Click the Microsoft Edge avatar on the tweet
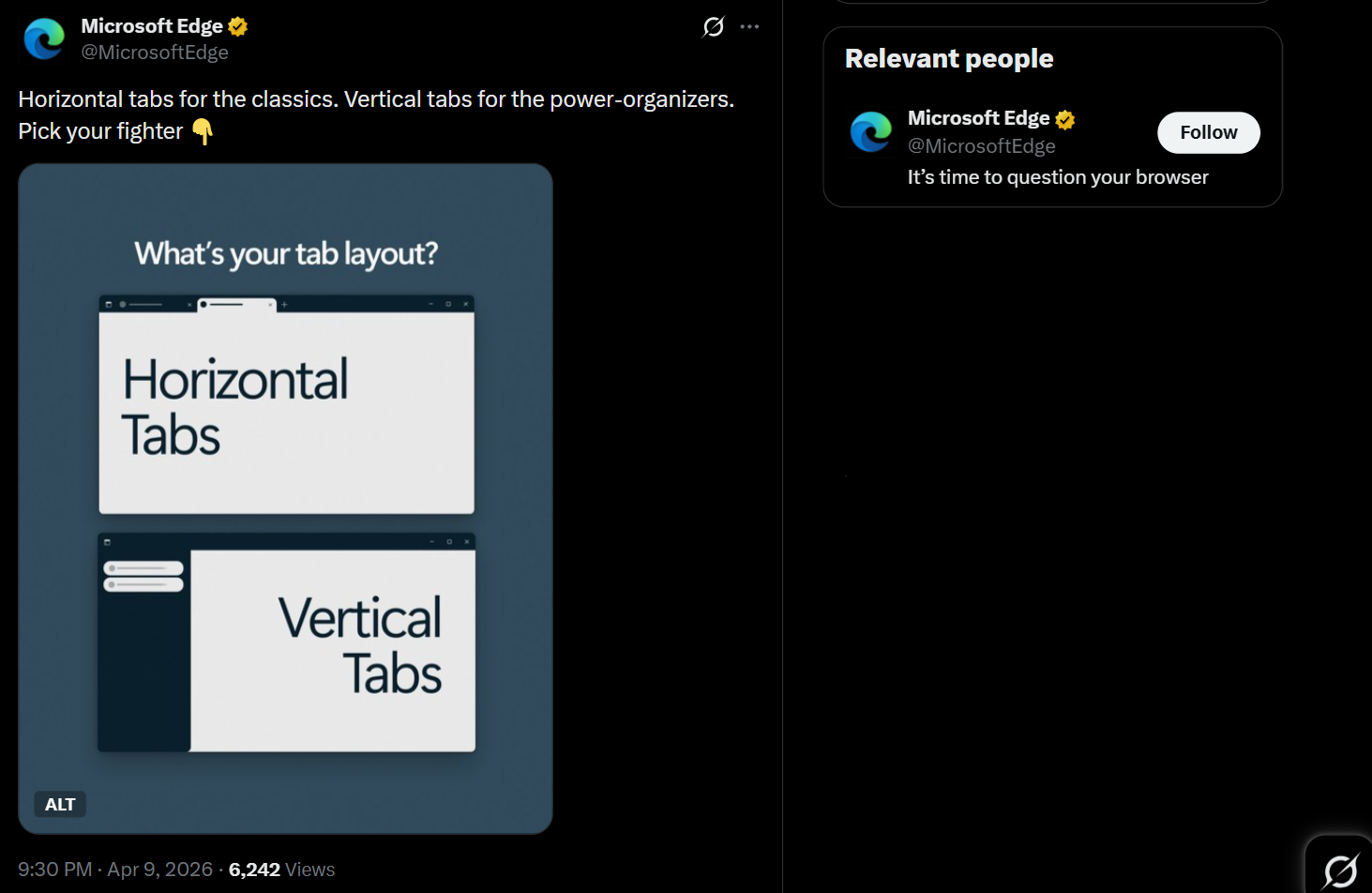Screen dimensions: 1372x893 coord(43,39)
